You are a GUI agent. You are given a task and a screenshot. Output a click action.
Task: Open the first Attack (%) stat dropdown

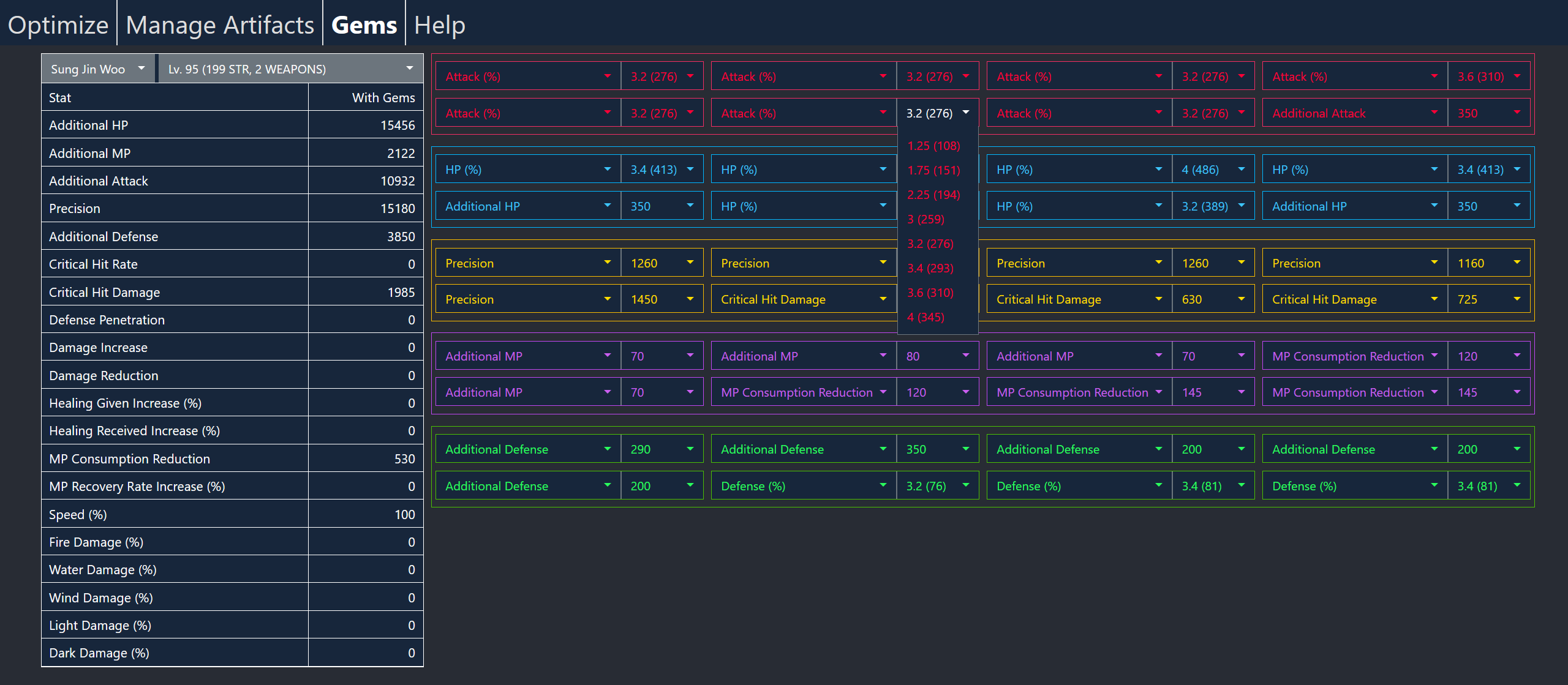527,76
